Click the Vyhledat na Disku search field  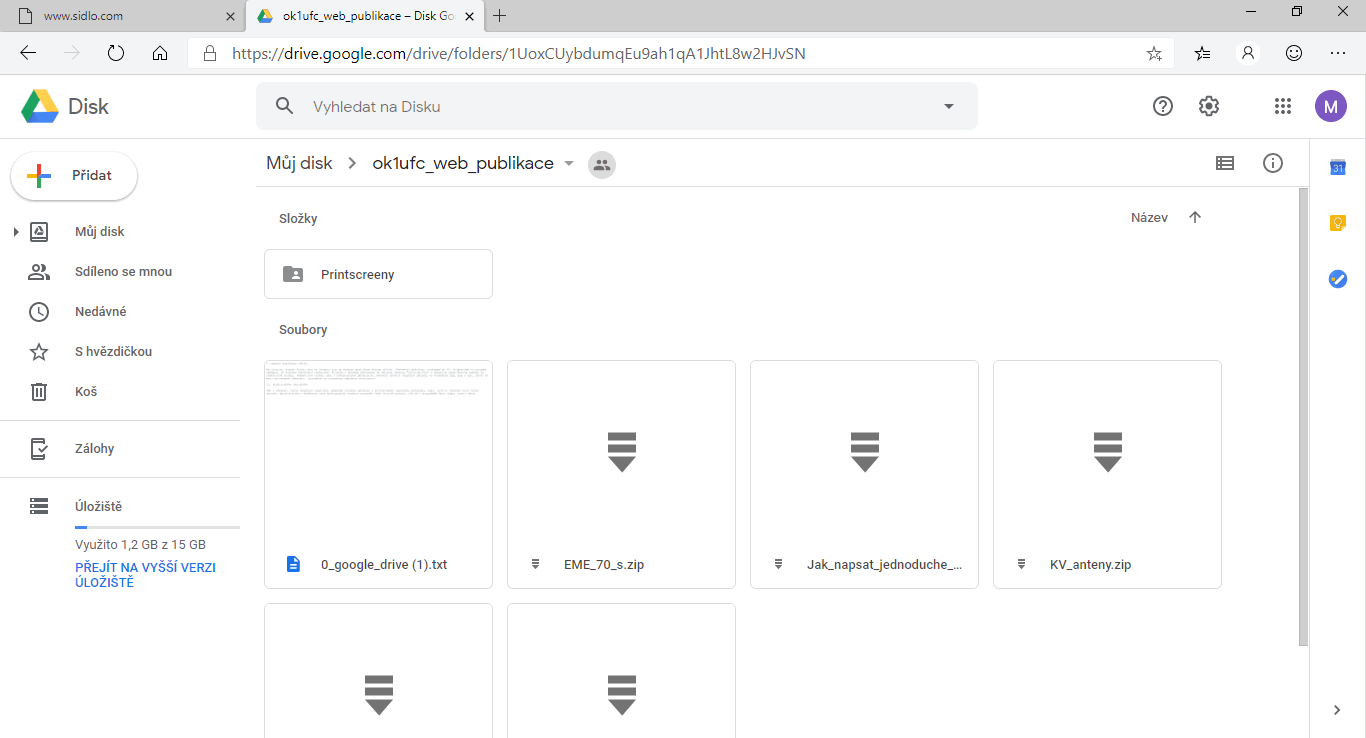(600, 107)
